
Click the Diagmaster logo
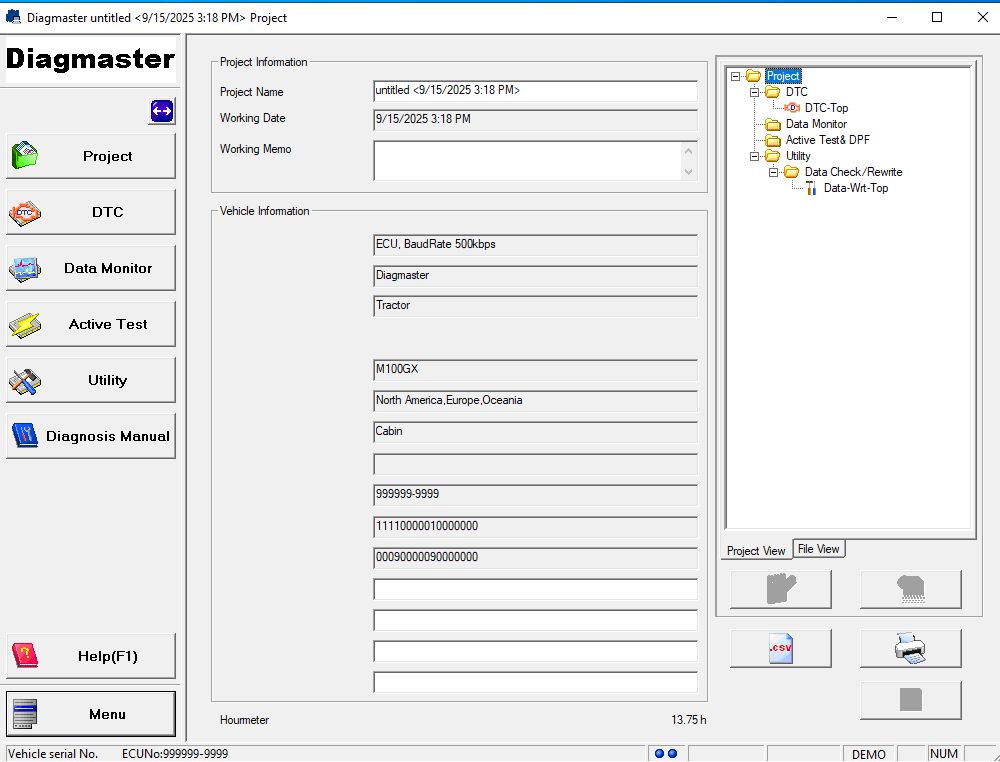pyautogui.click(x=91, y=59)
